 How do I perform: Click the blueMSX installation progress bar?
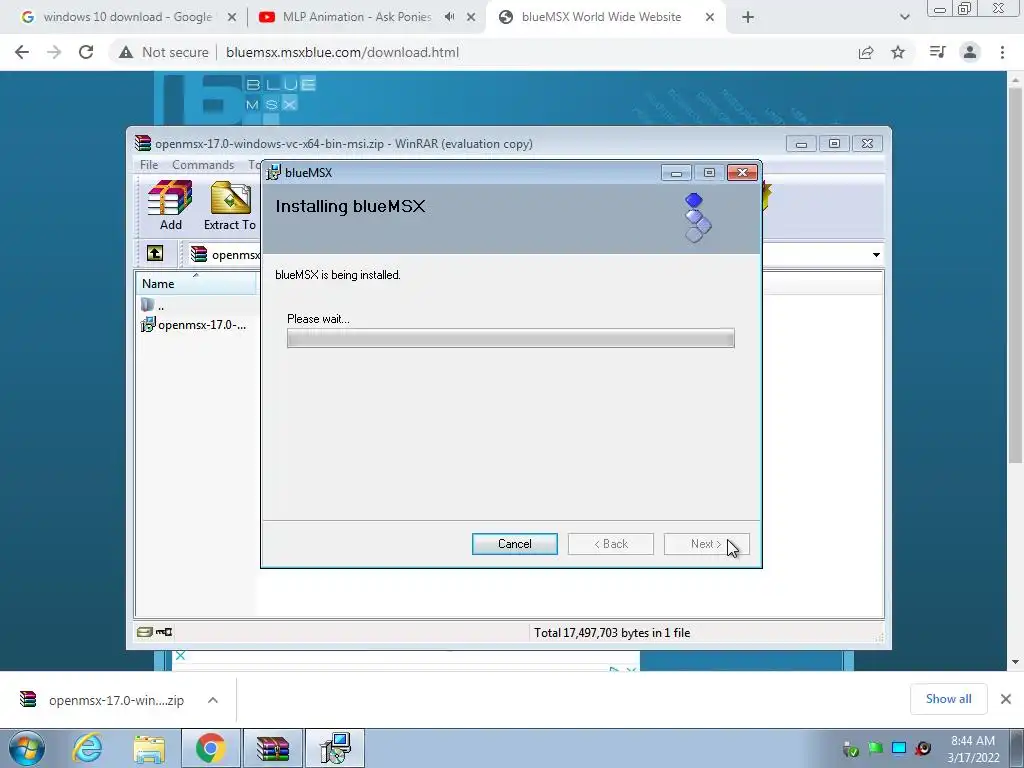pos(511,338)
